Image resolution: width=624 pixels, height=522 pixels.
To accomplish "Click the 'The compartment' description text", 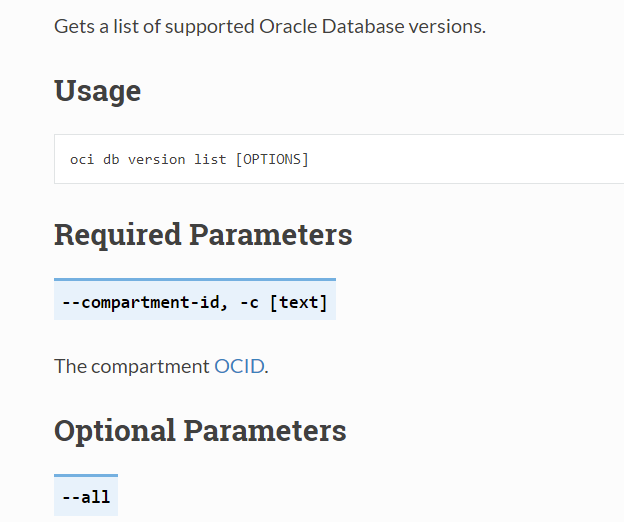I will pos(161,366).
